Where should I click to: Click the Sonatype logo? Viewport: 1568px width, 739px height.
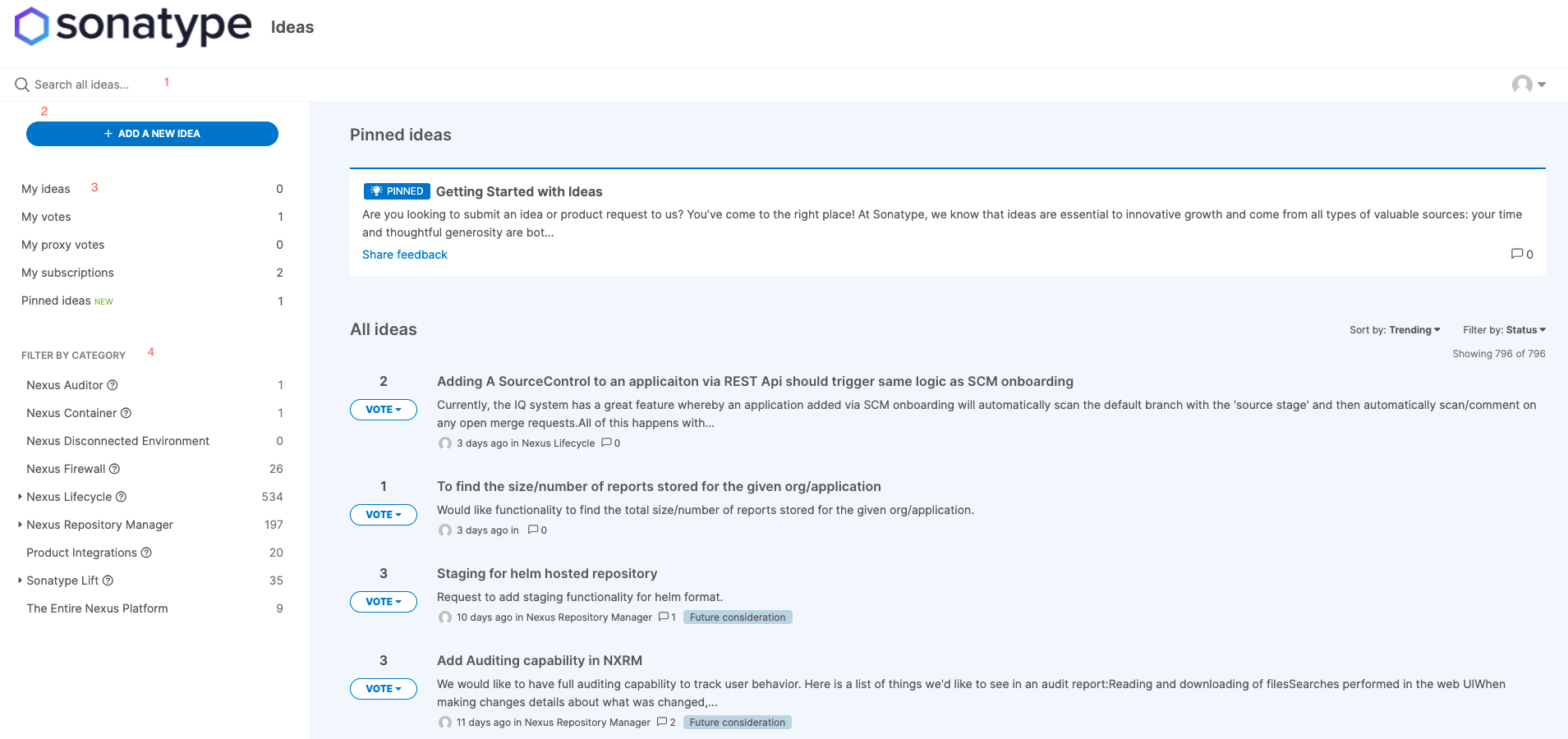[x=133, y=26]
